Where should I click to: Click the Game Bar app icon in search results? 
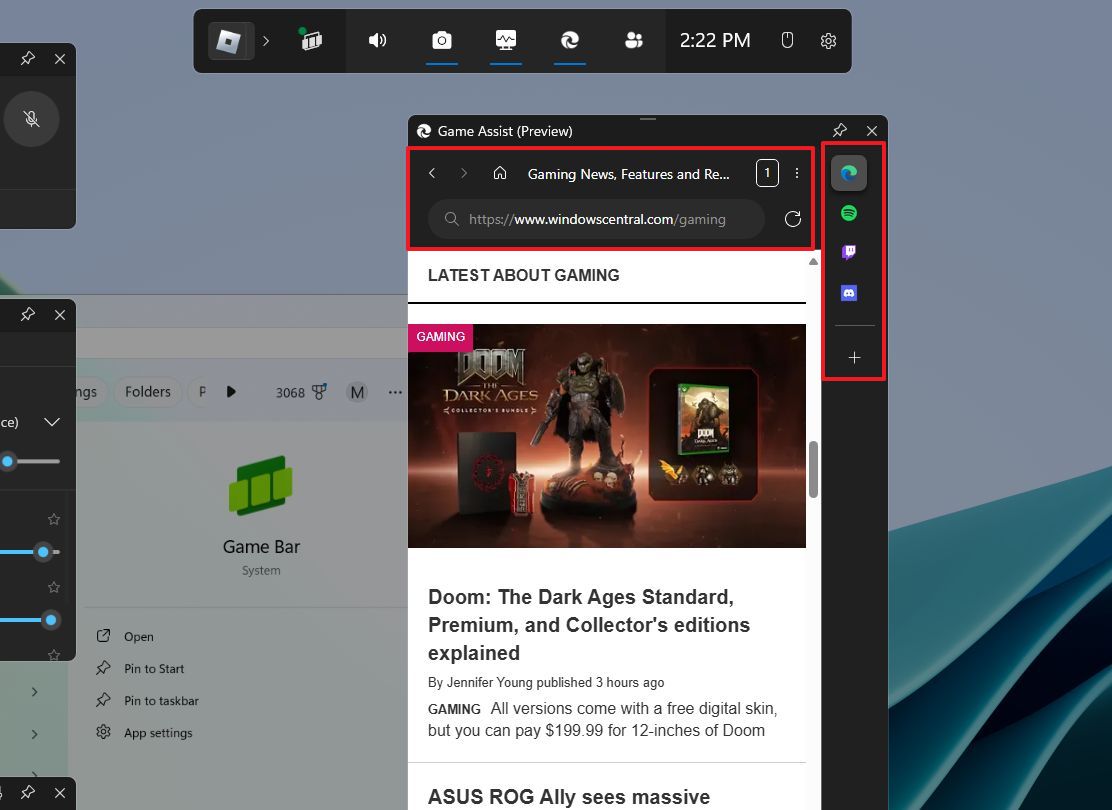261,485
